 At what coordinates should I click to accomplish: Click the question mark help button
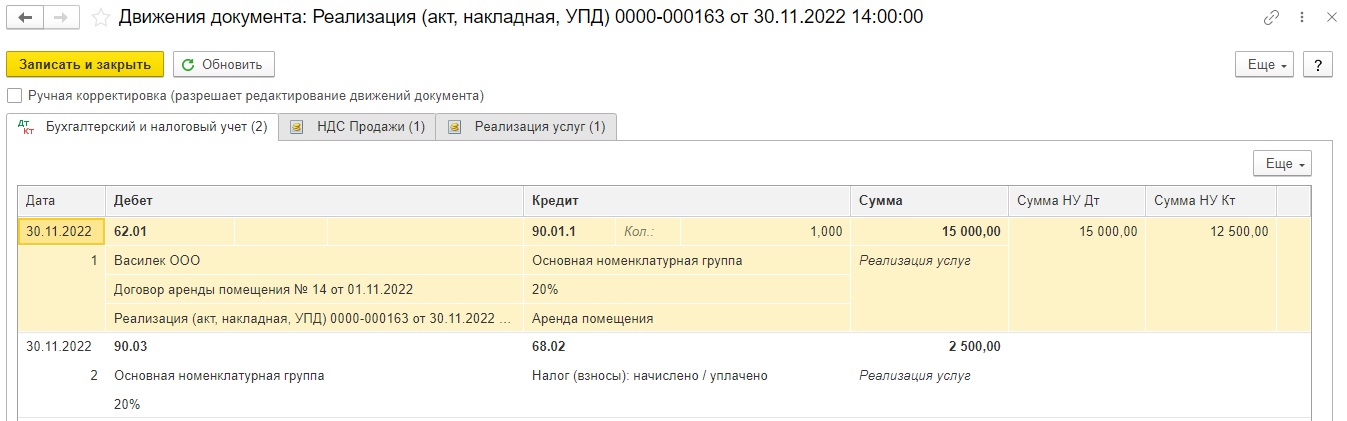(x=1318, y=64)
